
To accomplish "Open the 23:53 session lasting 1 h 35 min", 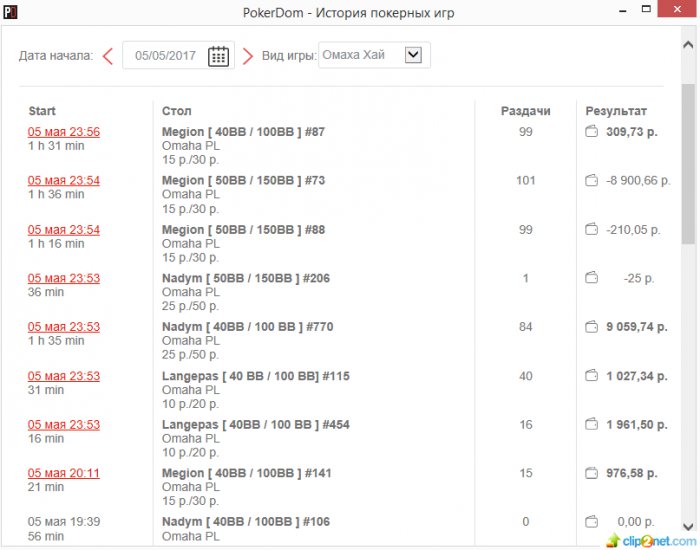I will point(64,327).
